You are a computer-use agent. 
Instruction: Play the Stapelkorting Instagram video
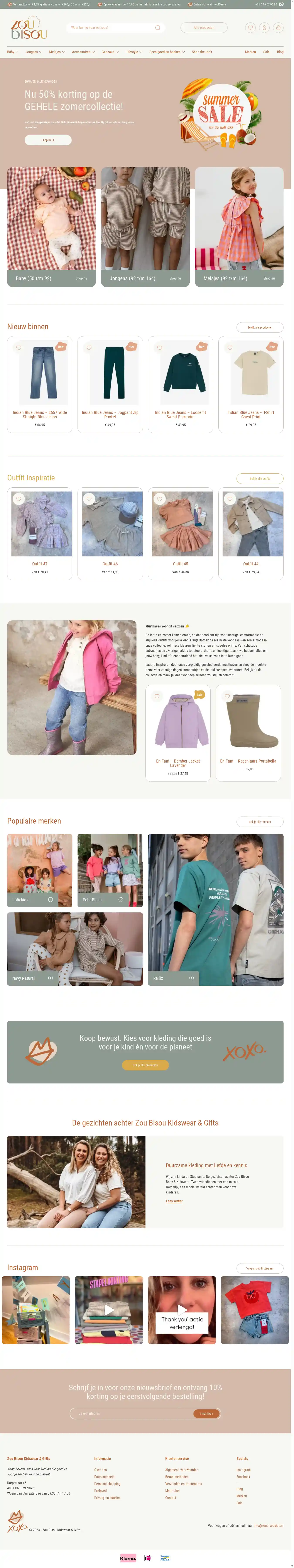[109, 1310]
